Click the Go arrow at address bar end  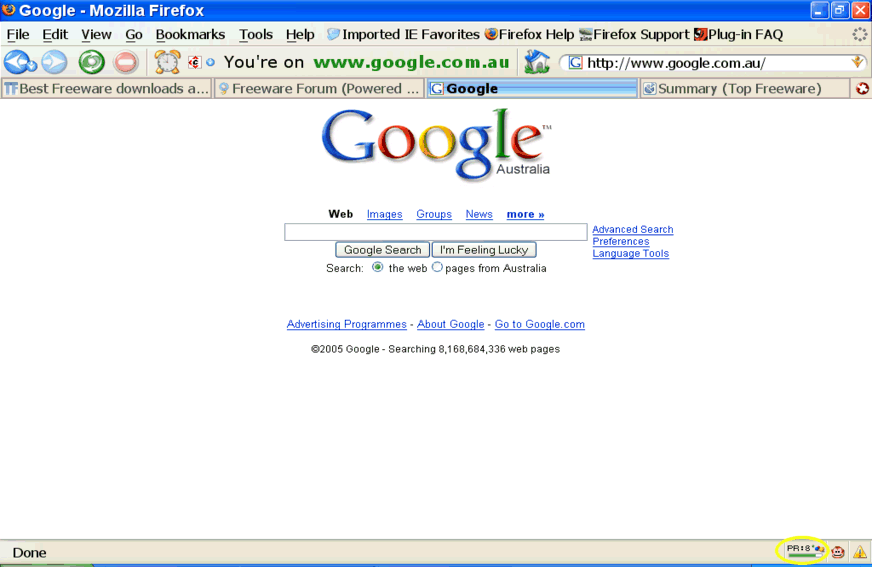857,62
